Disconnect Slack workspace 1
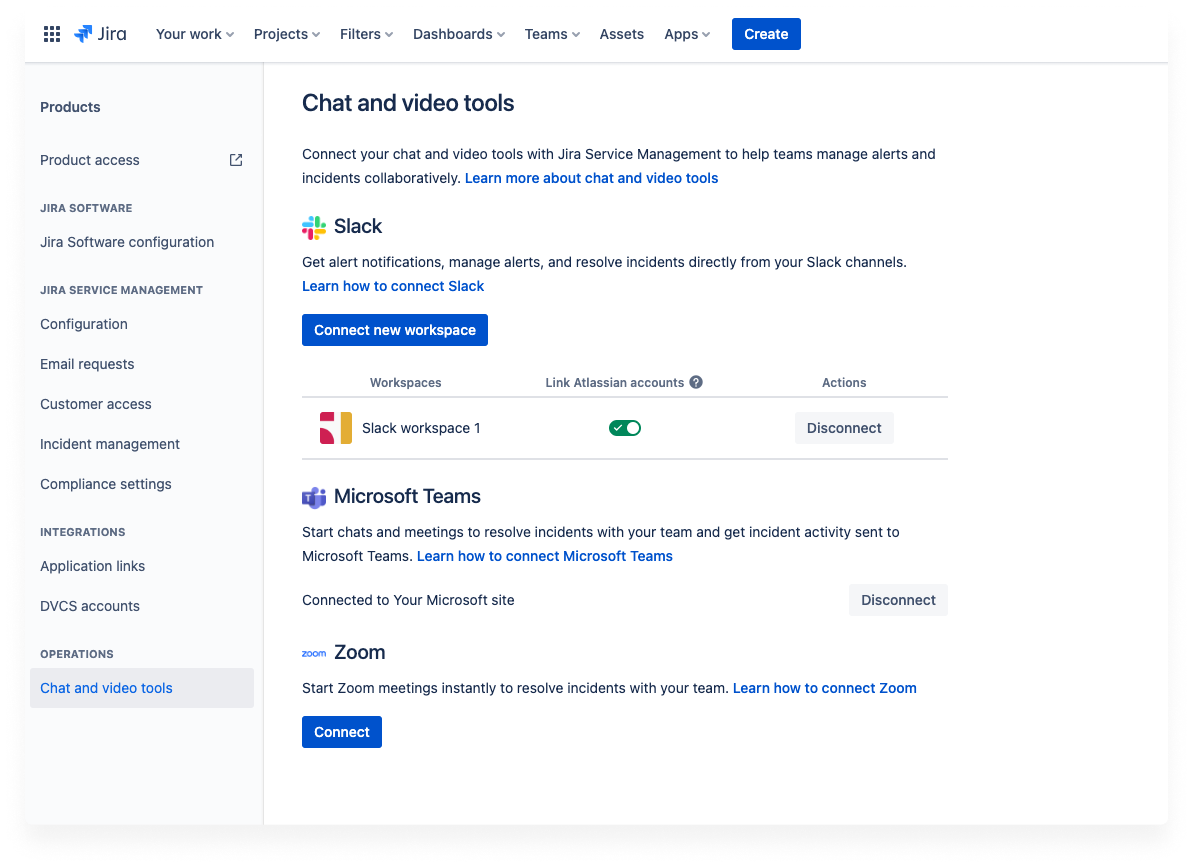This screenshot has width=1193, height=868. click(x=844, y=427)
